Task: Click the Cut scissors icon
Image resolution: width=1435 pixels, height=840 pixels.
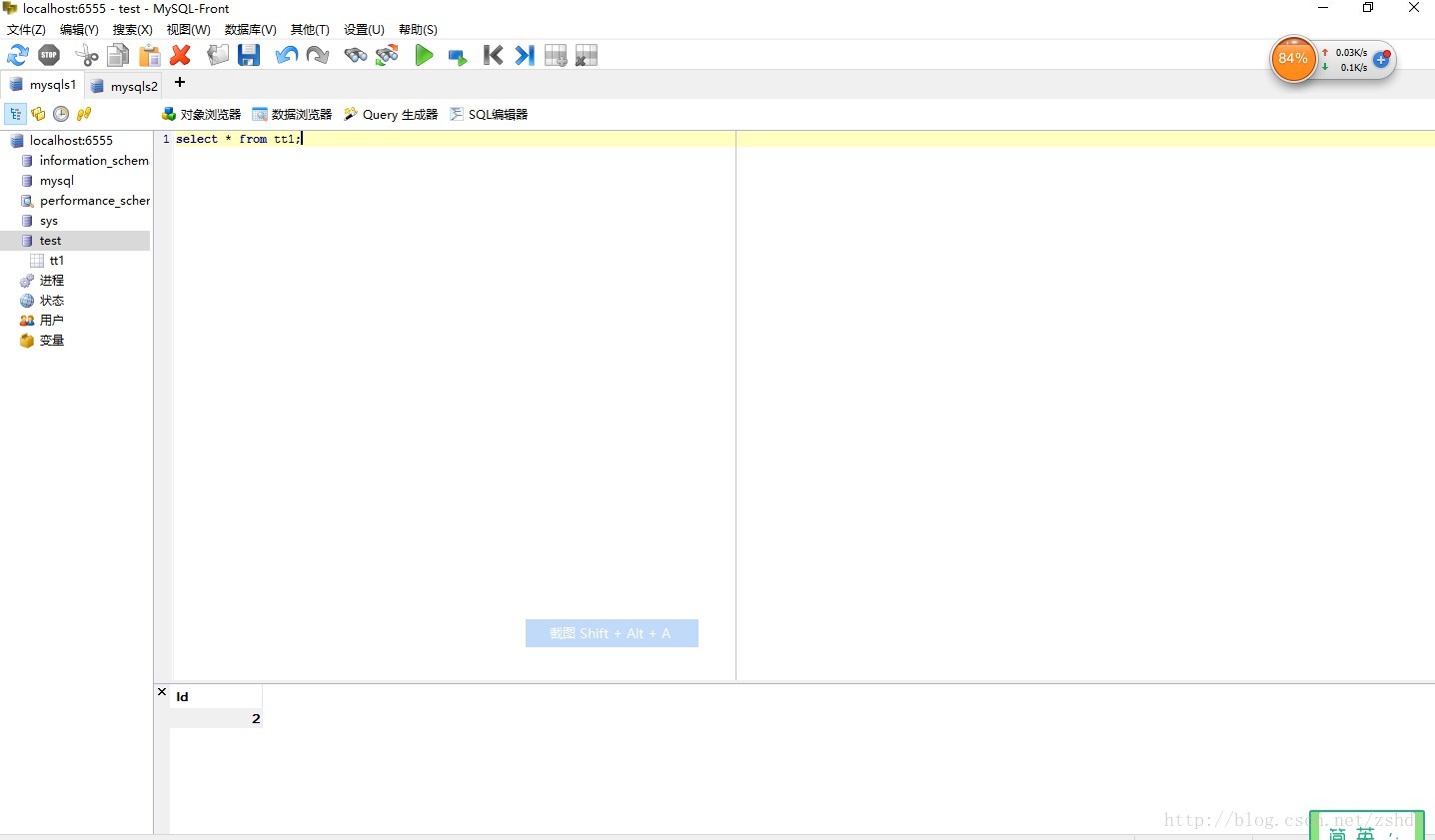Action: (x=87, y=55)
